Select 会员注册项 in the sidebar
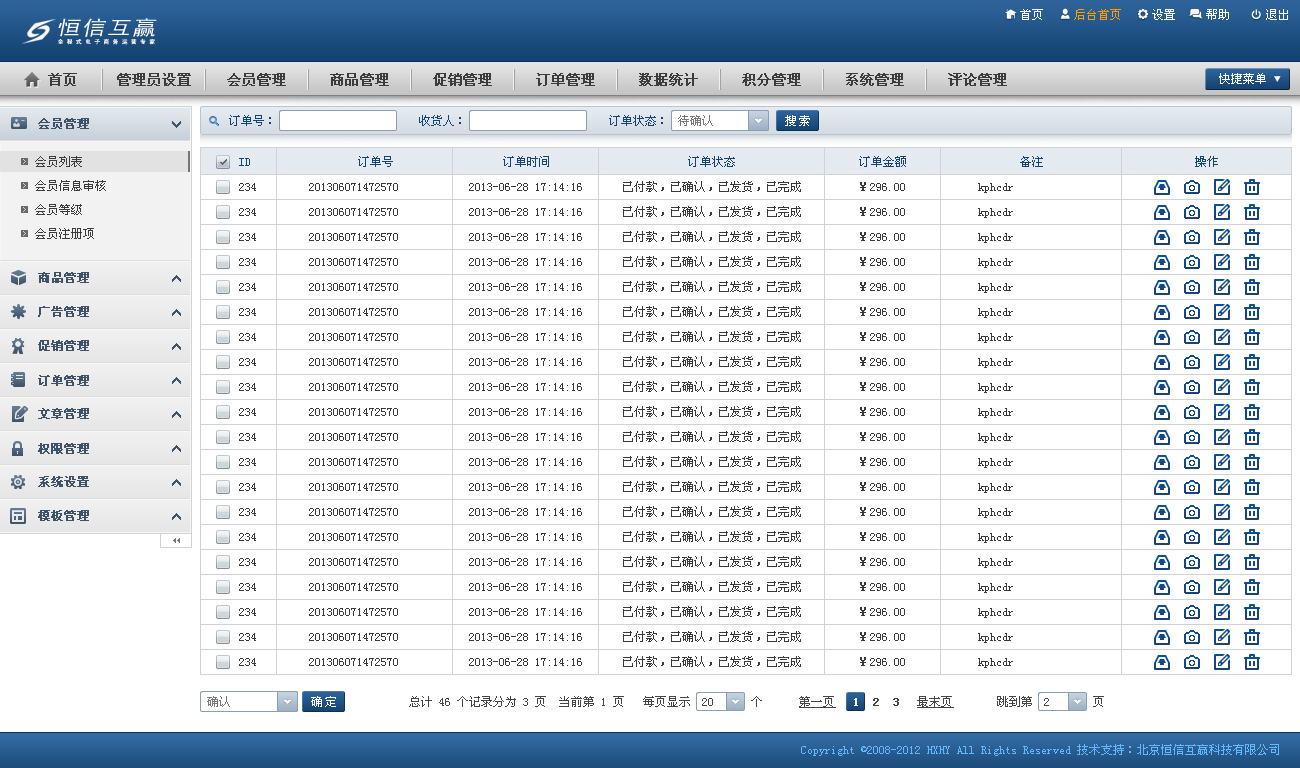The image size is (1300, 768). [x=64, y=233]
